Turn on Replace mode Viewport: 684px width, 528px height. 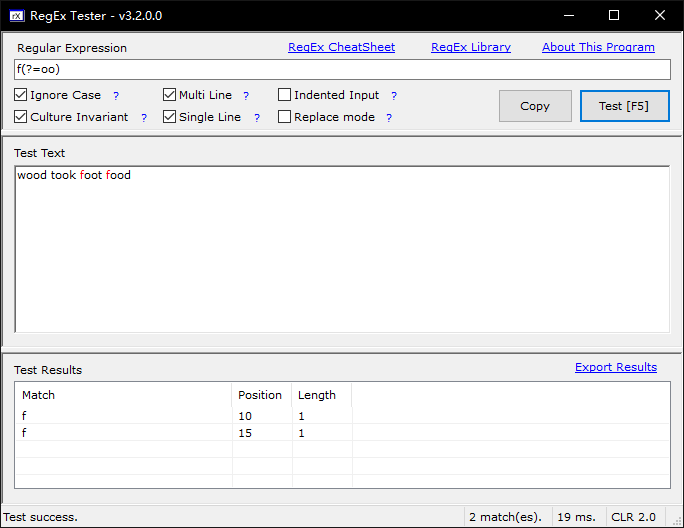tap(285, 117)
